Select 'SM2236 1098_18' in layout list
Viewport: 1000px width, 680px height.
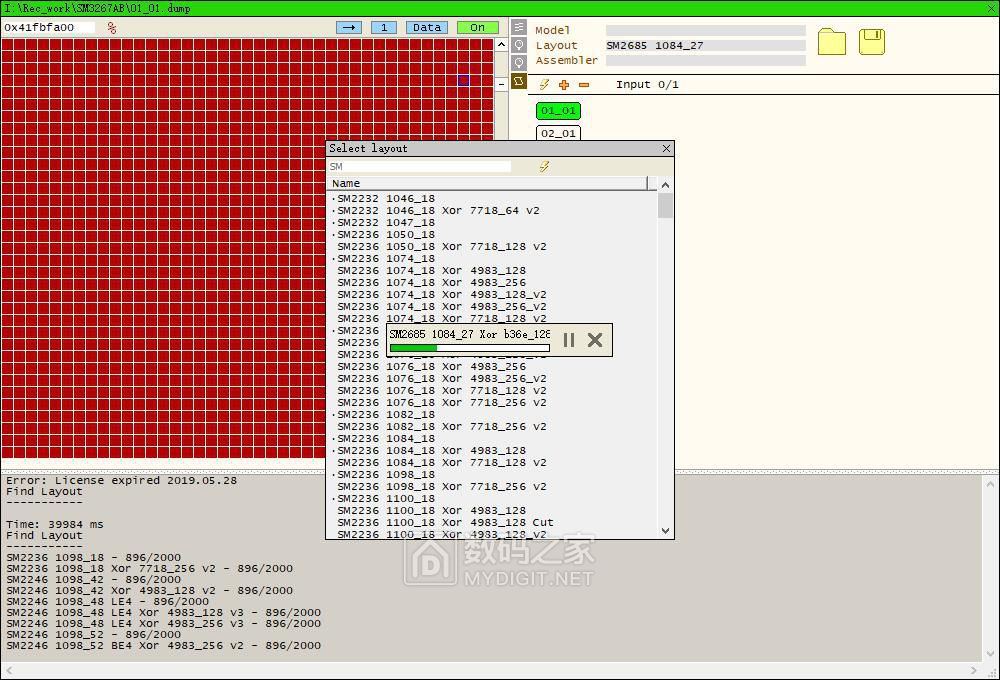(386, 475)
